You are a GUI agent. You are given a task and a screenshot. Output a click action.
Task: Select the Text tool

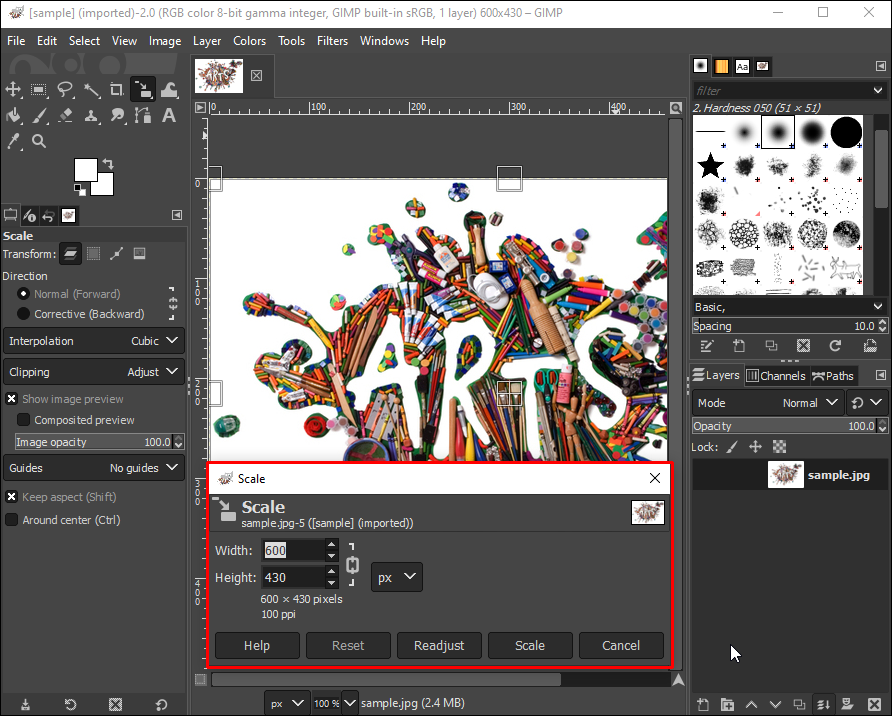[x=169, y=115]
